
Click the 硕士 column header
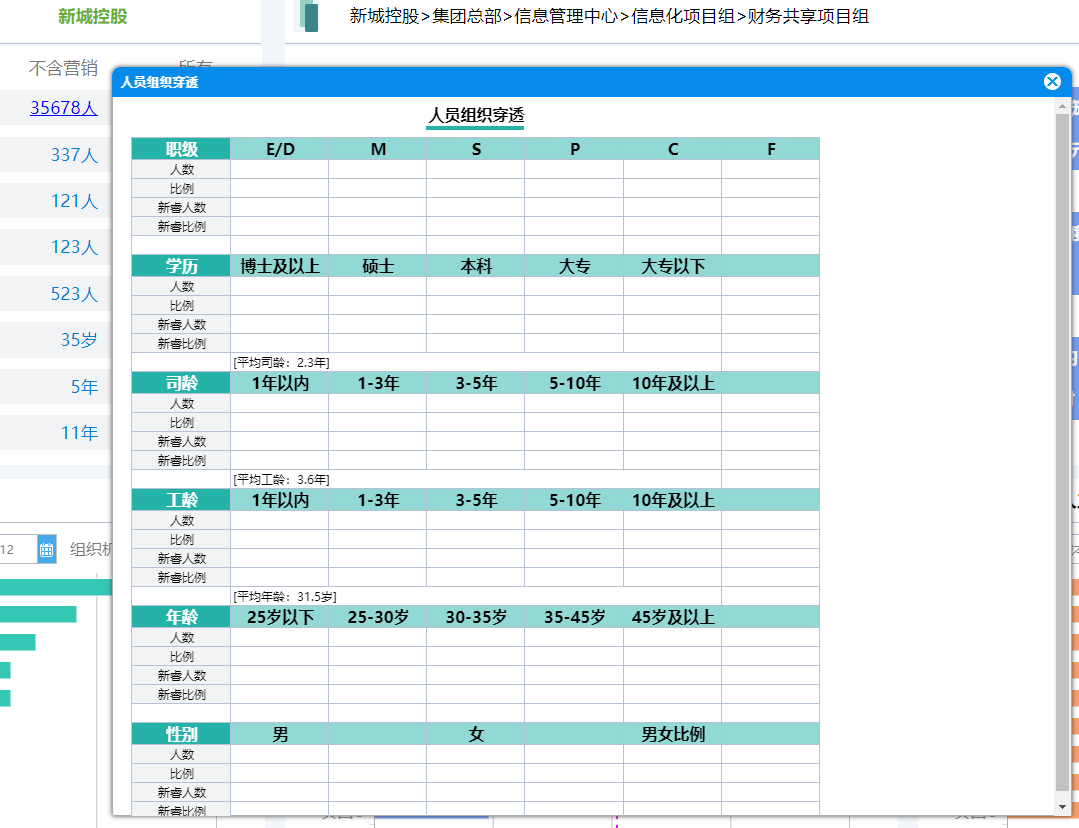pos(378,266)
